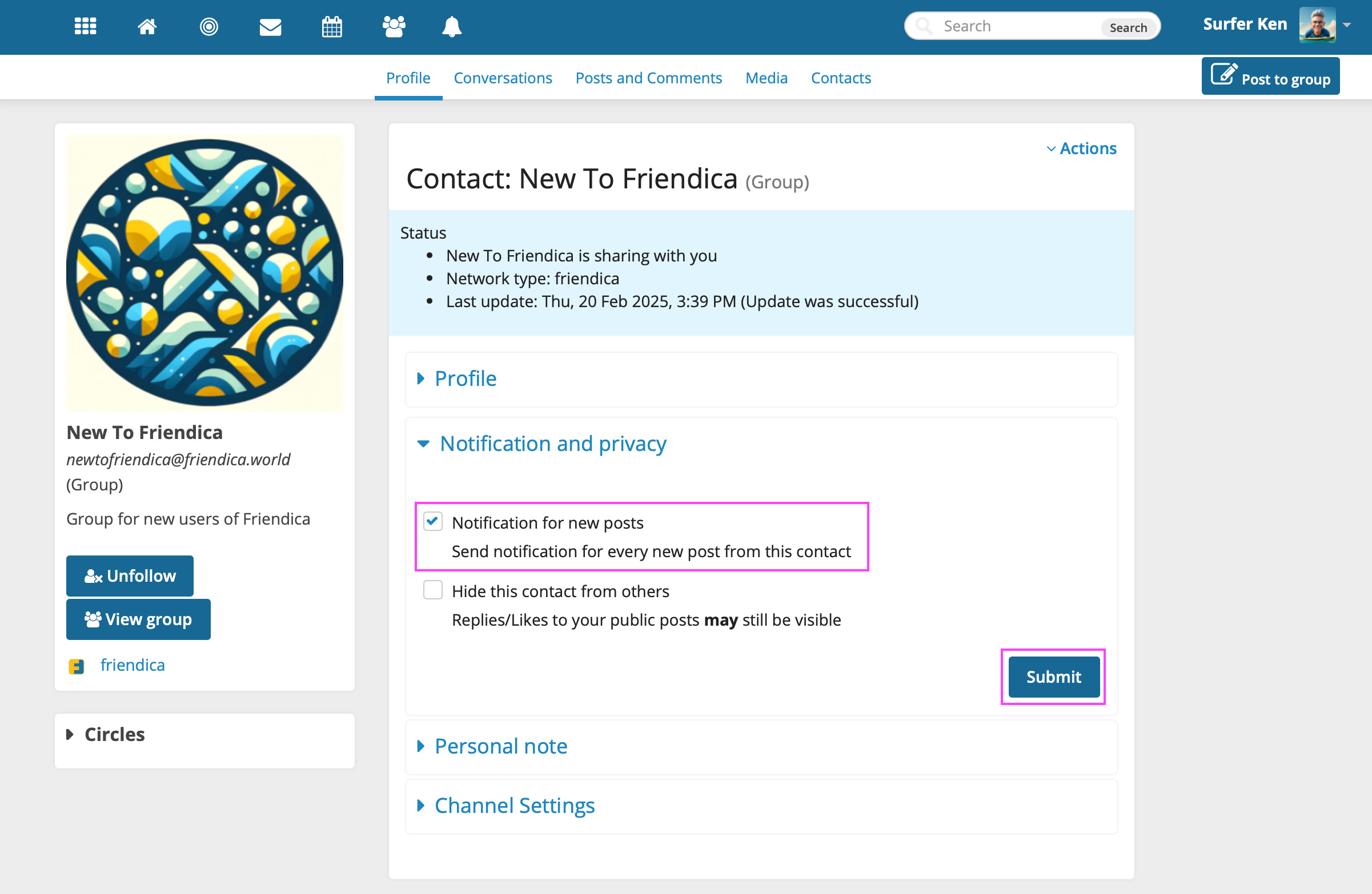The image size is (1372, 894).
Task: Switch to the Conversations tab
Action: 503,78
